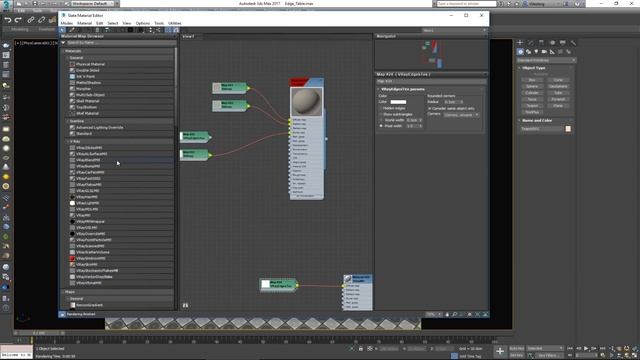Click the Lay Out Children toolbar icon

(x=158, y=30)
